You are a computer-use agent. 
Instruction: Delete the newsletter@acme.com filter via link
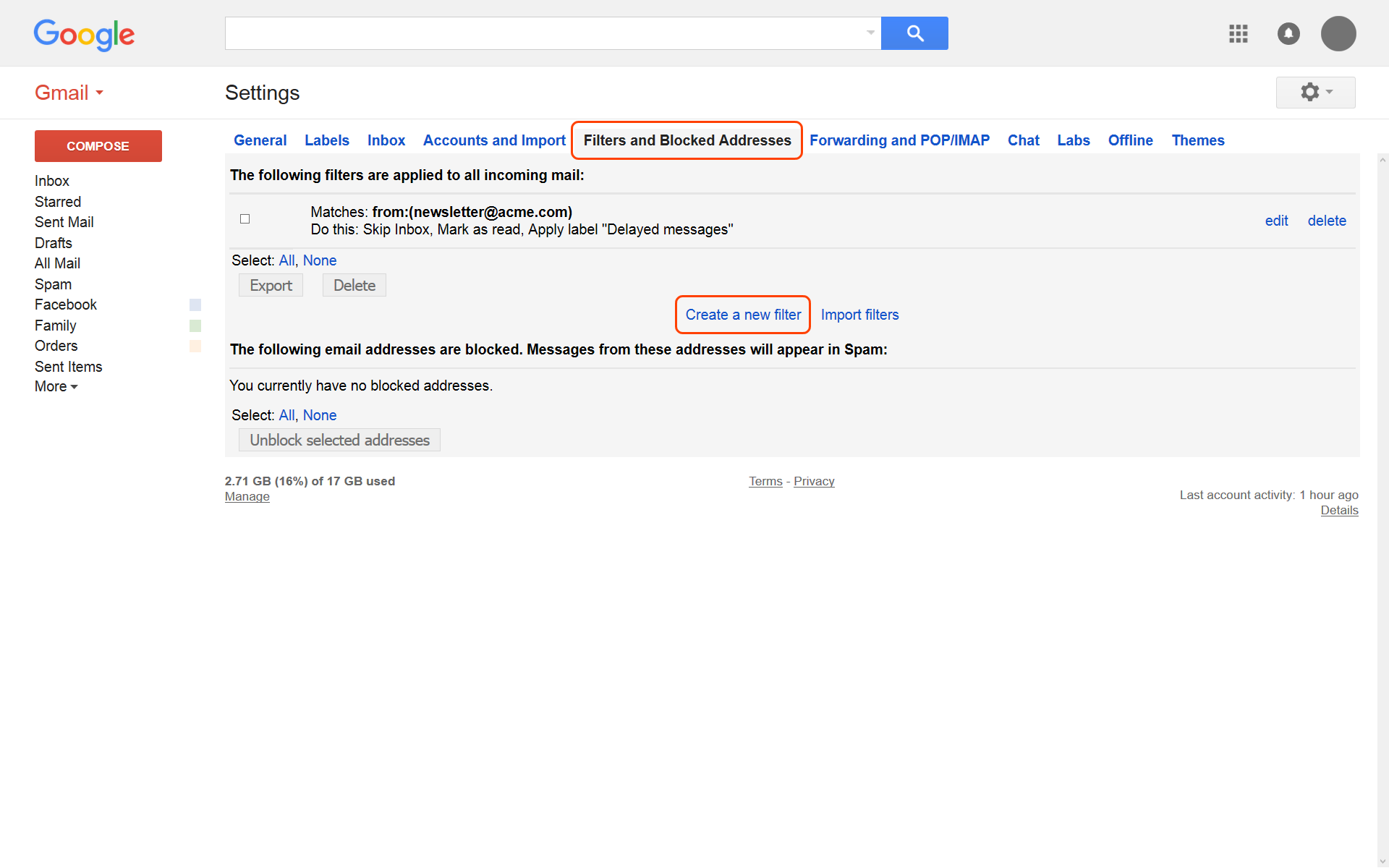tap(1327, 221)
